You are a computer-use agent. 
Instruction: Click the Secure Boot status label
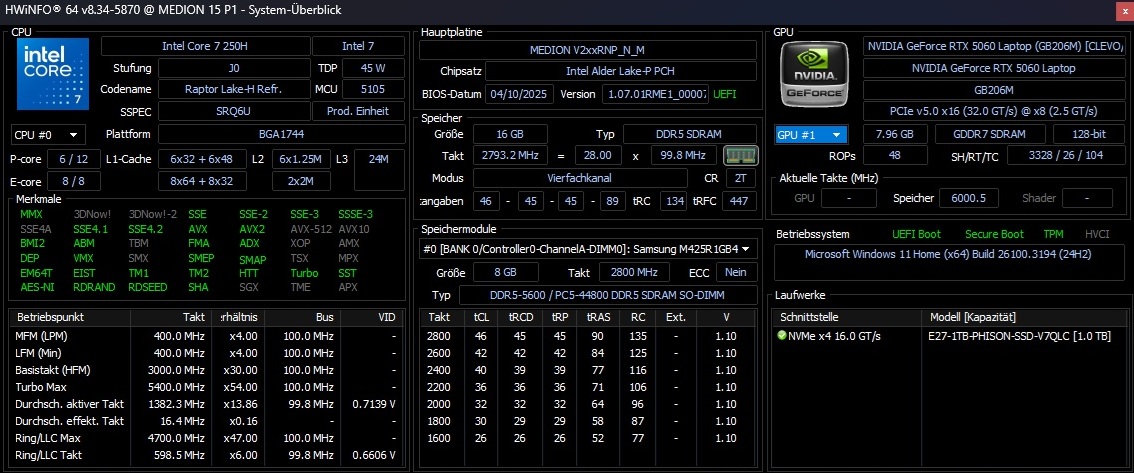tap(994, 234)
